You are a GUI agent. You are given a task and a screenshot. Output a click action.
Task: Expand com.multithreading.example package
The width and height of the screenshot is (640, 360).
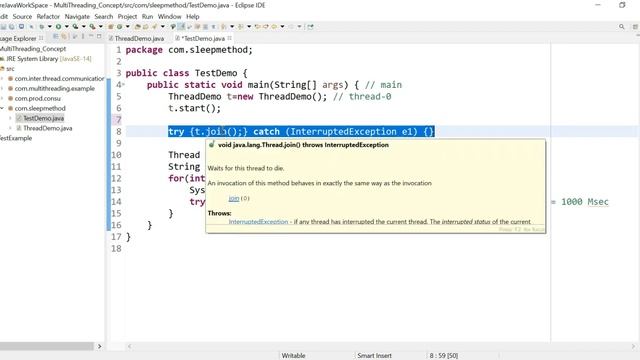tap(2, 88)
